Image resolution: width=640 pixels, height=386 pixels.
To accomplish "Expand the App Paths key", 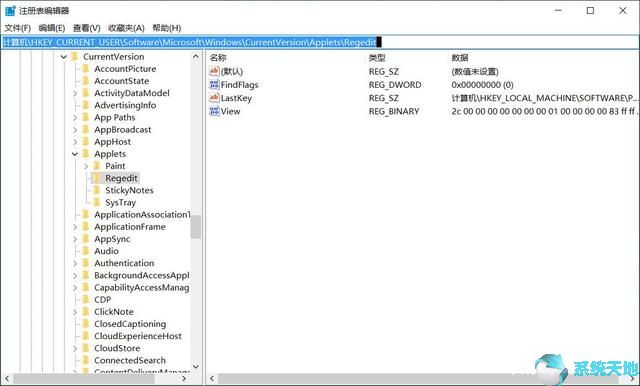I will pos(75,118).
